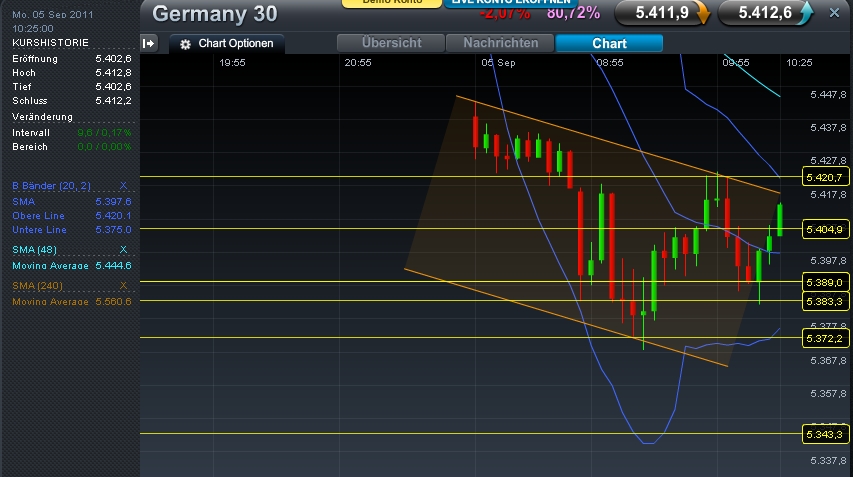Click the 10:25 time axis label
This screenshot has height=477, width=853.
tap(799, 63)
